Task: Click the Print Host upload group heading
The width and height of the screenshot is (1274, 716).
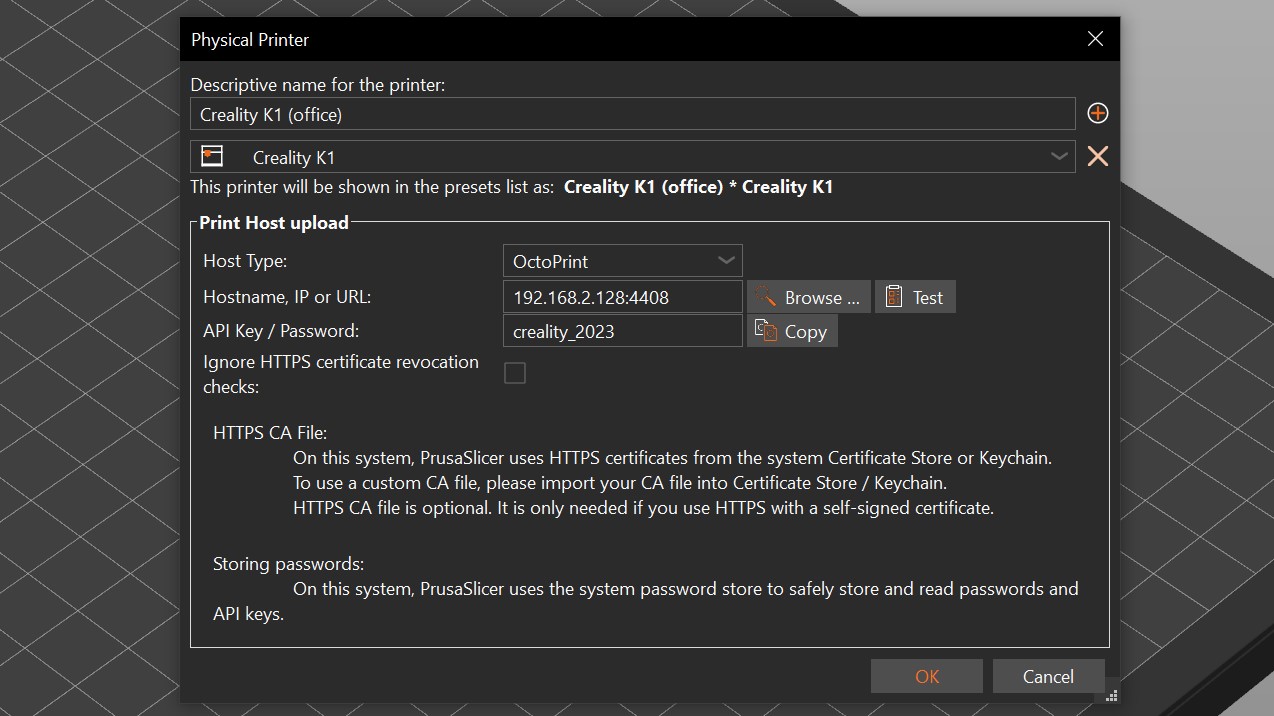Action: [274, 223]
